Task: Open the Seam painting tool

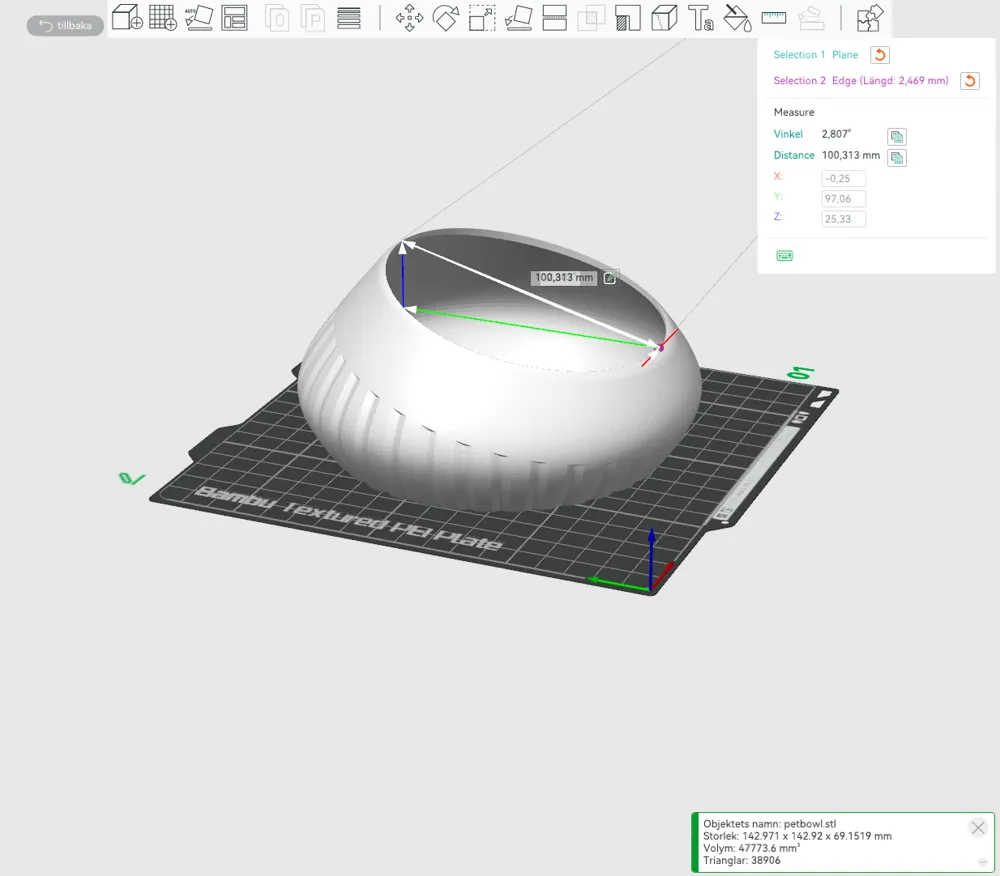Action: tap(664, 18)
